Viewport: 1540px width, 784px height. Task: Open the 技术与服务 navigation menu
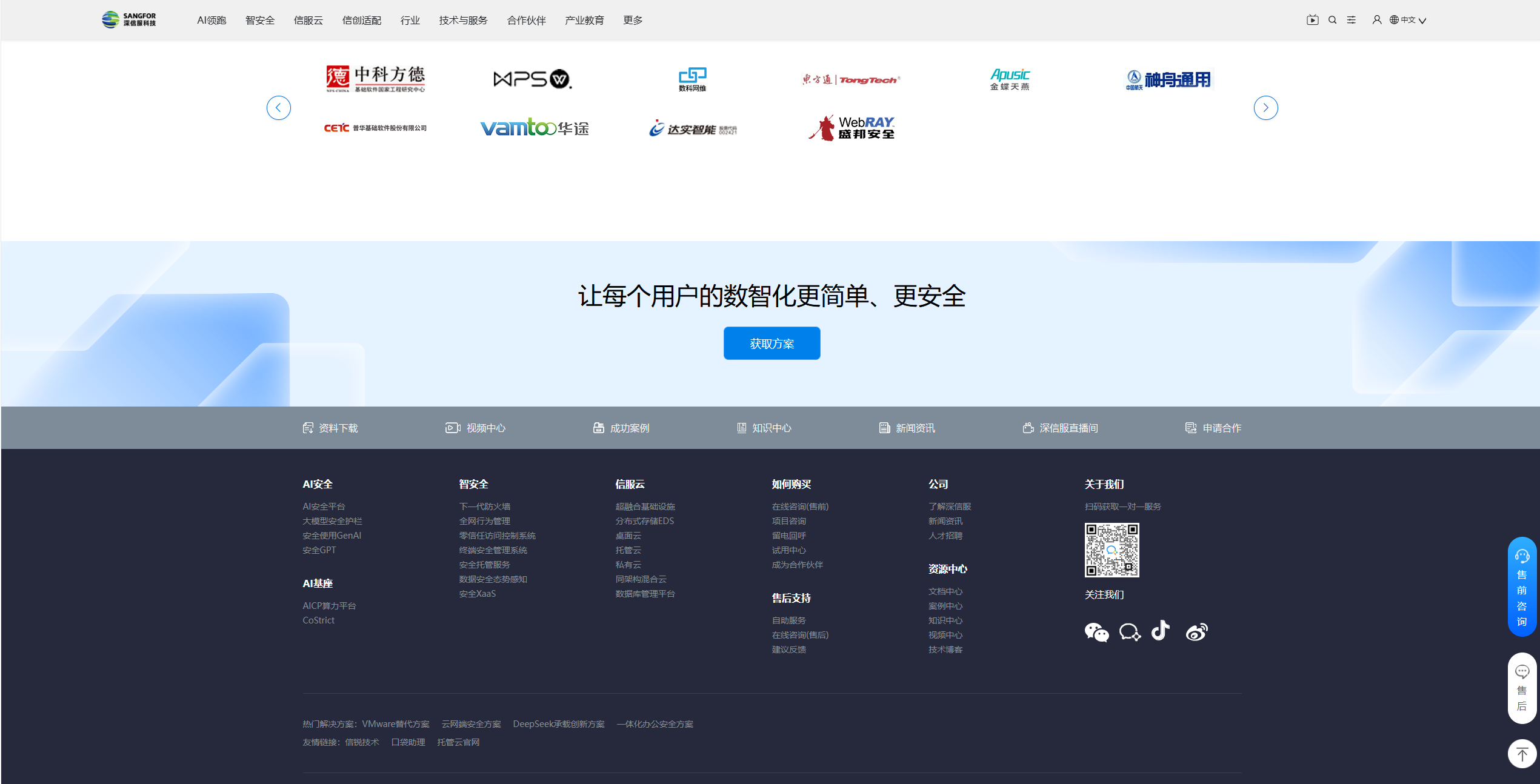point(463,21)
